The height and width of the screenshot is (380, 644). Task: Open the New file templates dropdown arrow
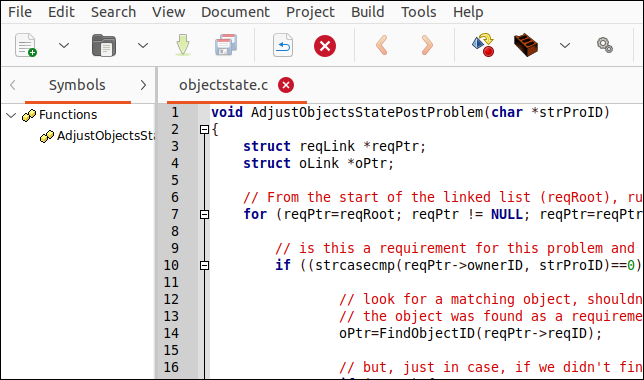(x=64, y=45)
